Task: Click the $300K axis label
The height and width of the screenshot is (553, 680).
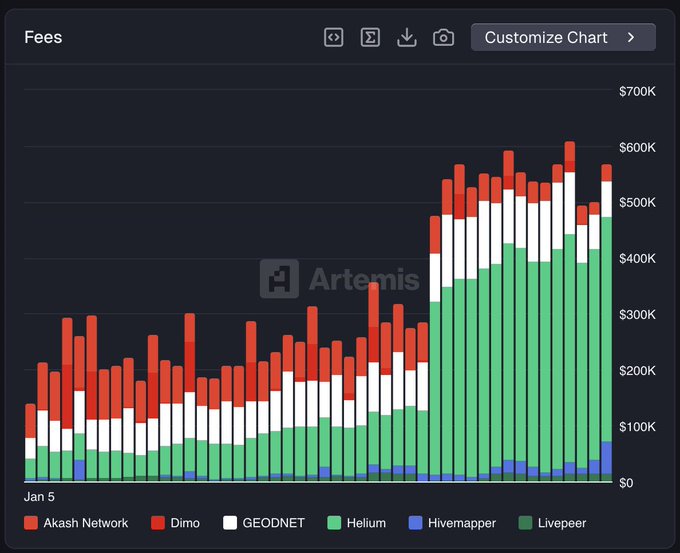Action: 638,314
